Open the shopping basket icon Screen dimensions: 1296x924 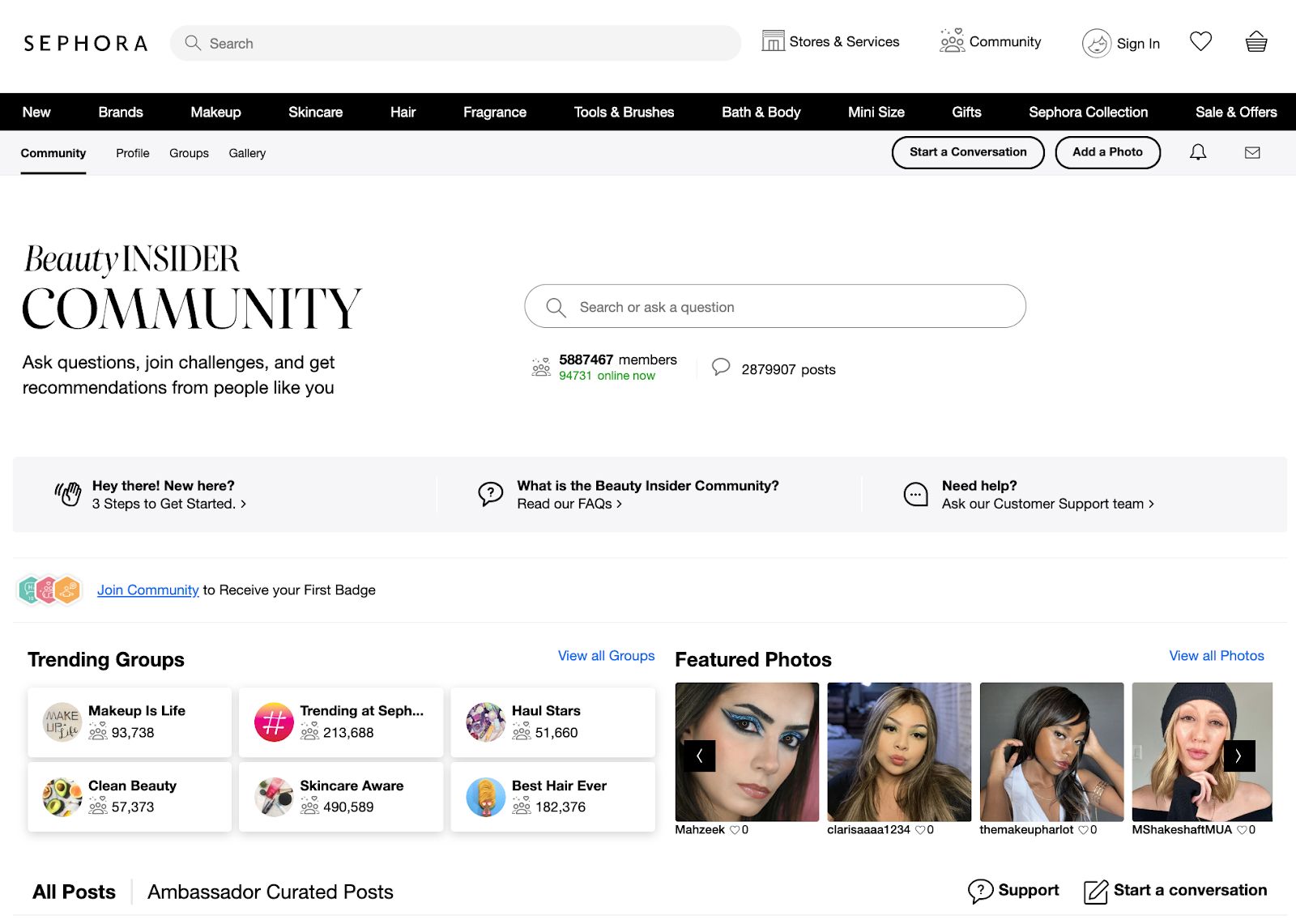[x=1256, y=41]
